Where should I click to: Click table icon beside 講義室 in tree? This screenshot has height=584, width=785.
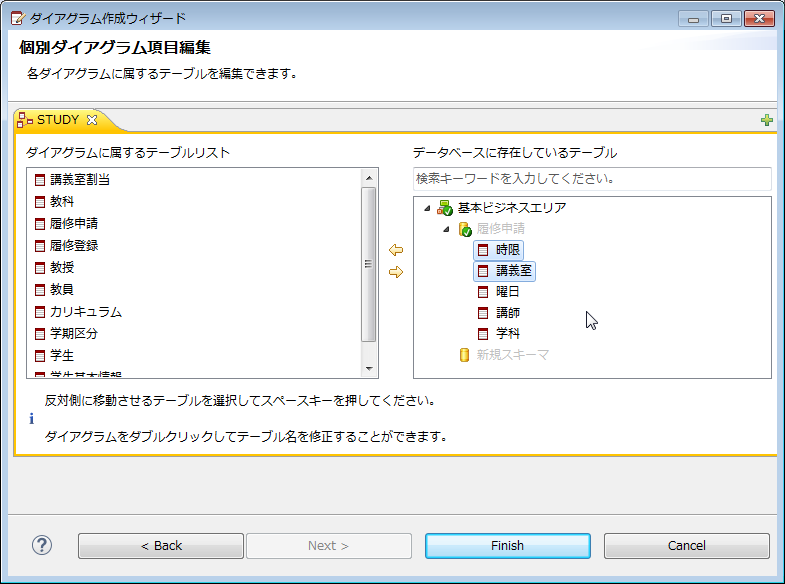483,271
